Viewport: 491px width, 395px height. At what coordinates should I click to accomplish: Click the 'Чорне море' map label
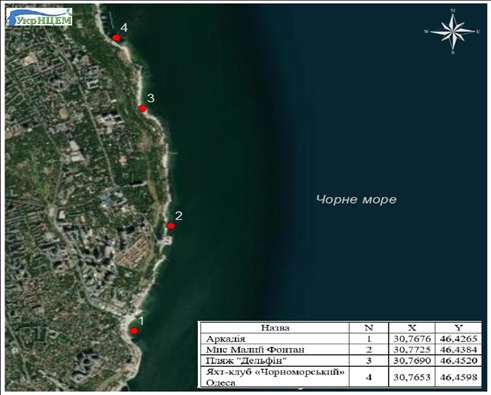point(356,199)
